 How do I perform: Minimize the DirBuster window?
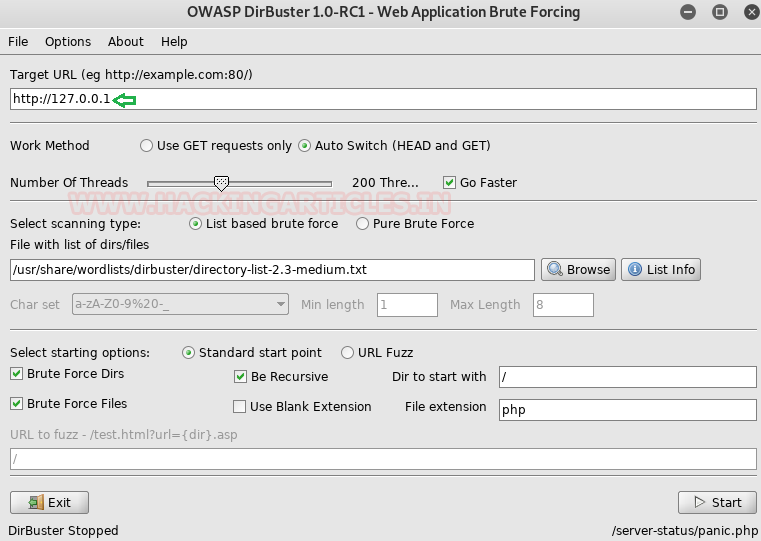(688, 12)
